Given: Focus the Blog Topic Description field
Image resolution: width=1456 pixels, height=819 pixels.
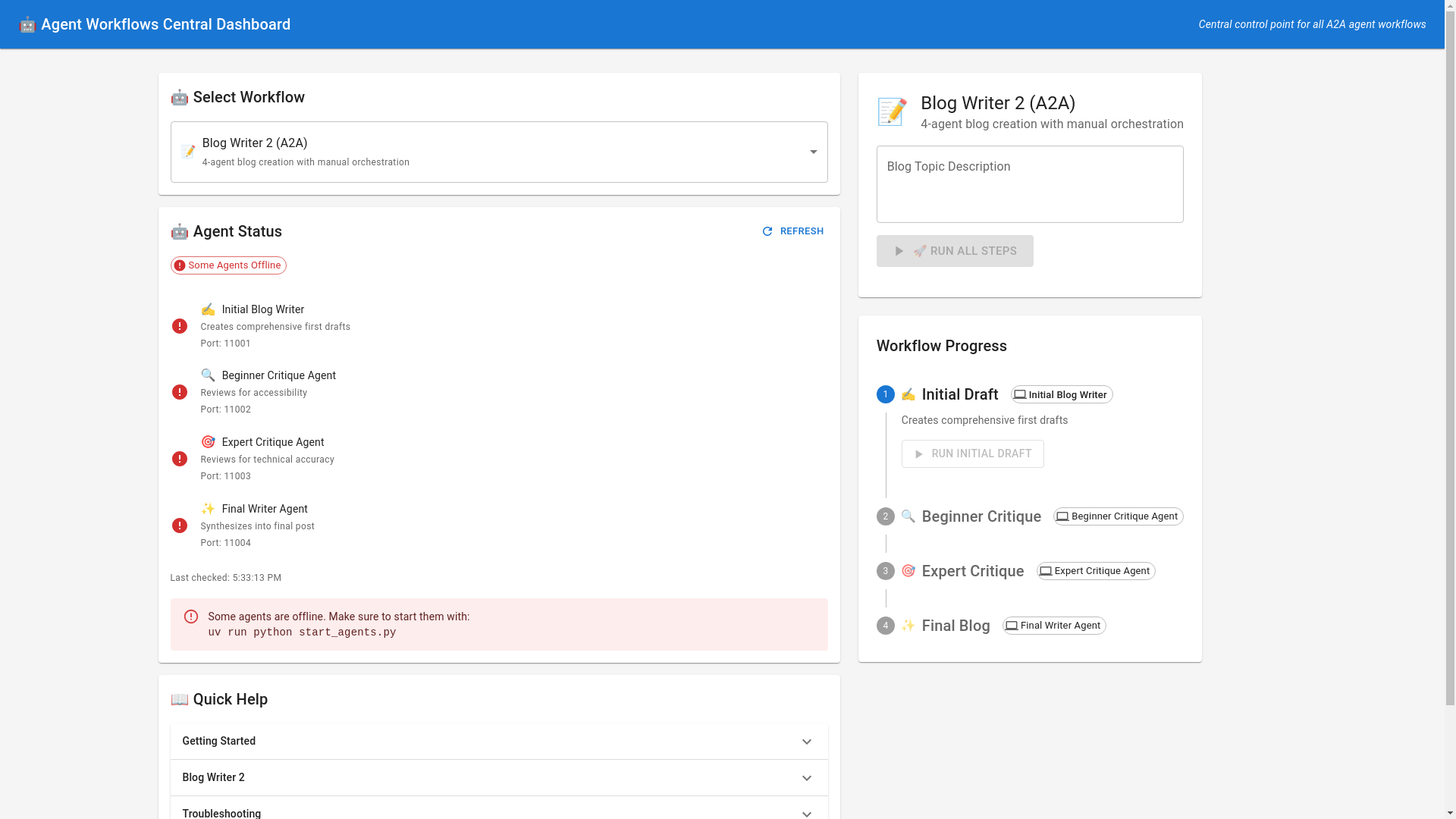Looking at the screenshot, I should [1030, 184].
